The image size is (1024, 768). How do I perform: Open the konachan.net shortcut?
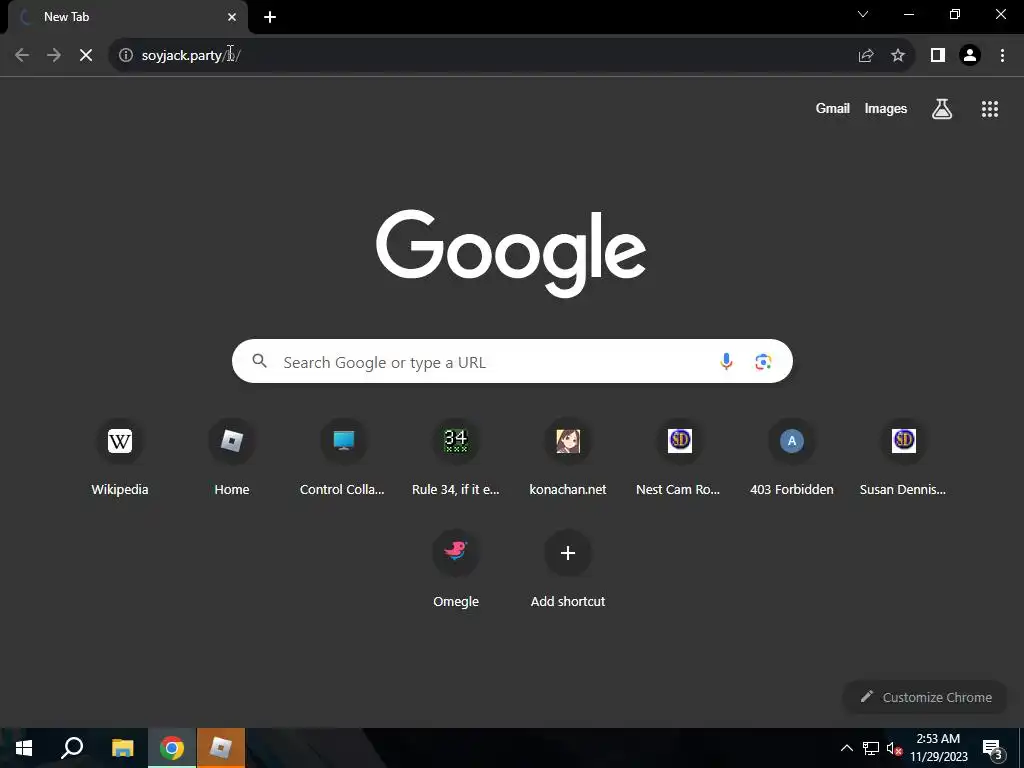(568, 458)
